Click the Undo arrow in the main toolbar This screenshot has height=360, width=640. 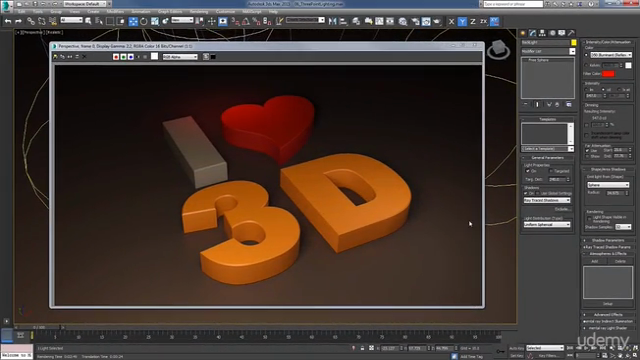[x=8, y=21]
